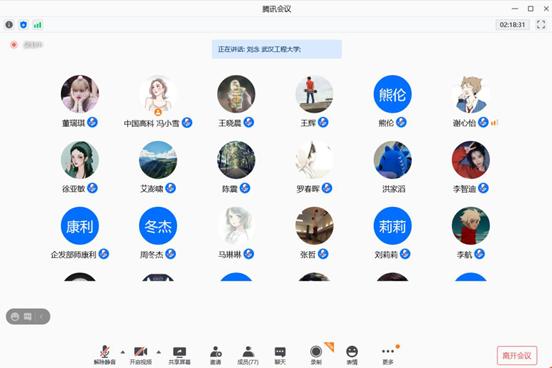Click muted mic icon beside 马琳琳
Viewport: 552px width, 368px height.
(x=249, y=254)
